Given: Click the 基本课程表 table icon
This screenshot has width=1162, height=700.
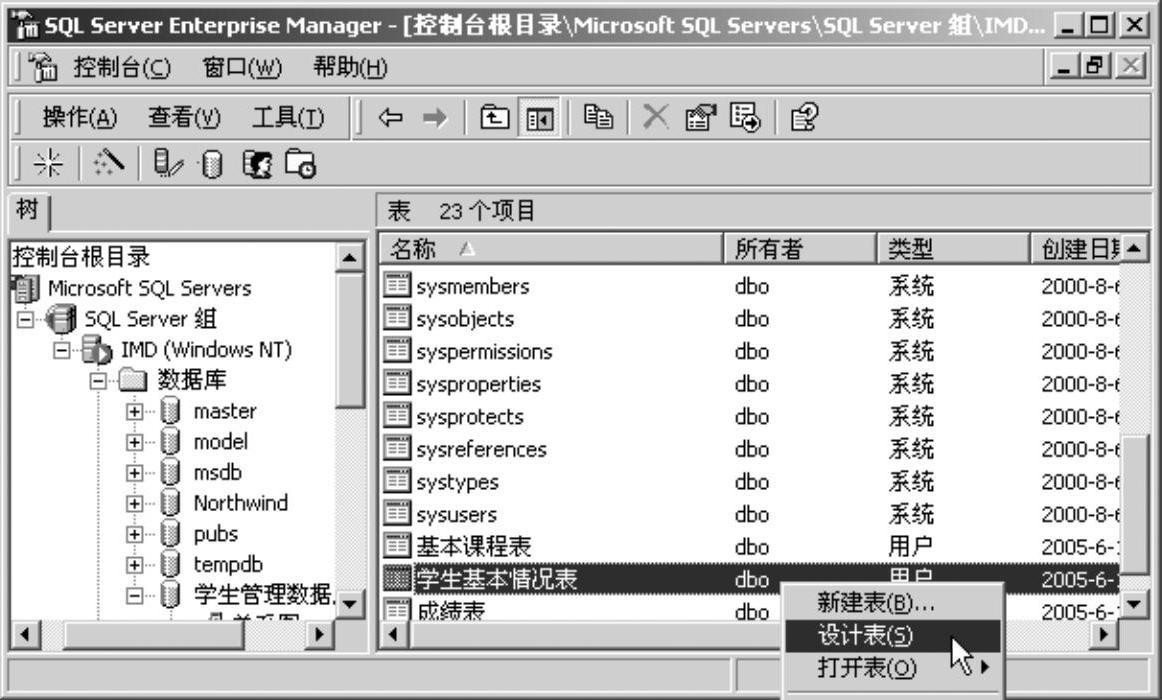Looking at the screenshot, I should [x=396, y=545].
